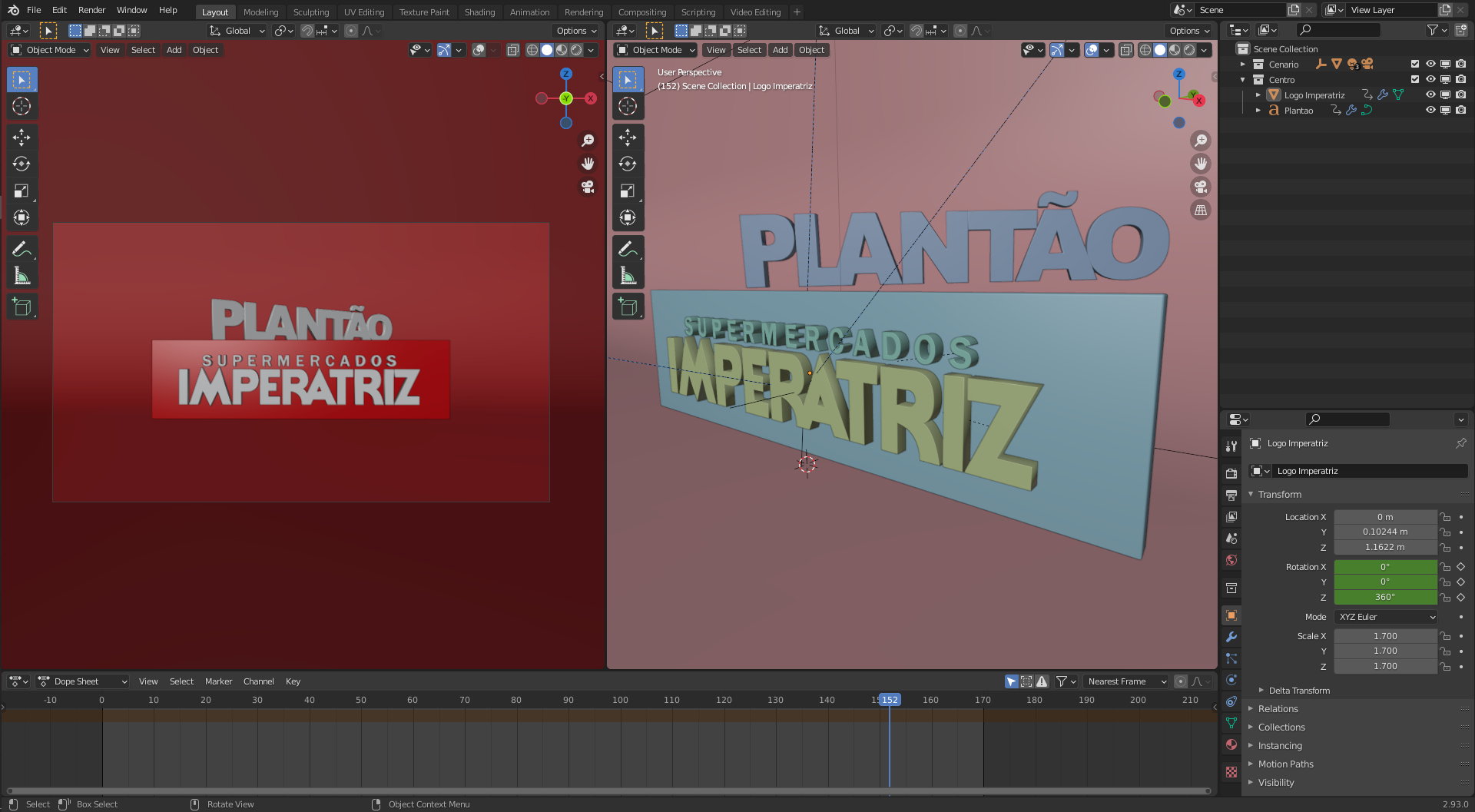Select Add Cube tool in left viewport
Screen dimensions: 1475x812
22,307
